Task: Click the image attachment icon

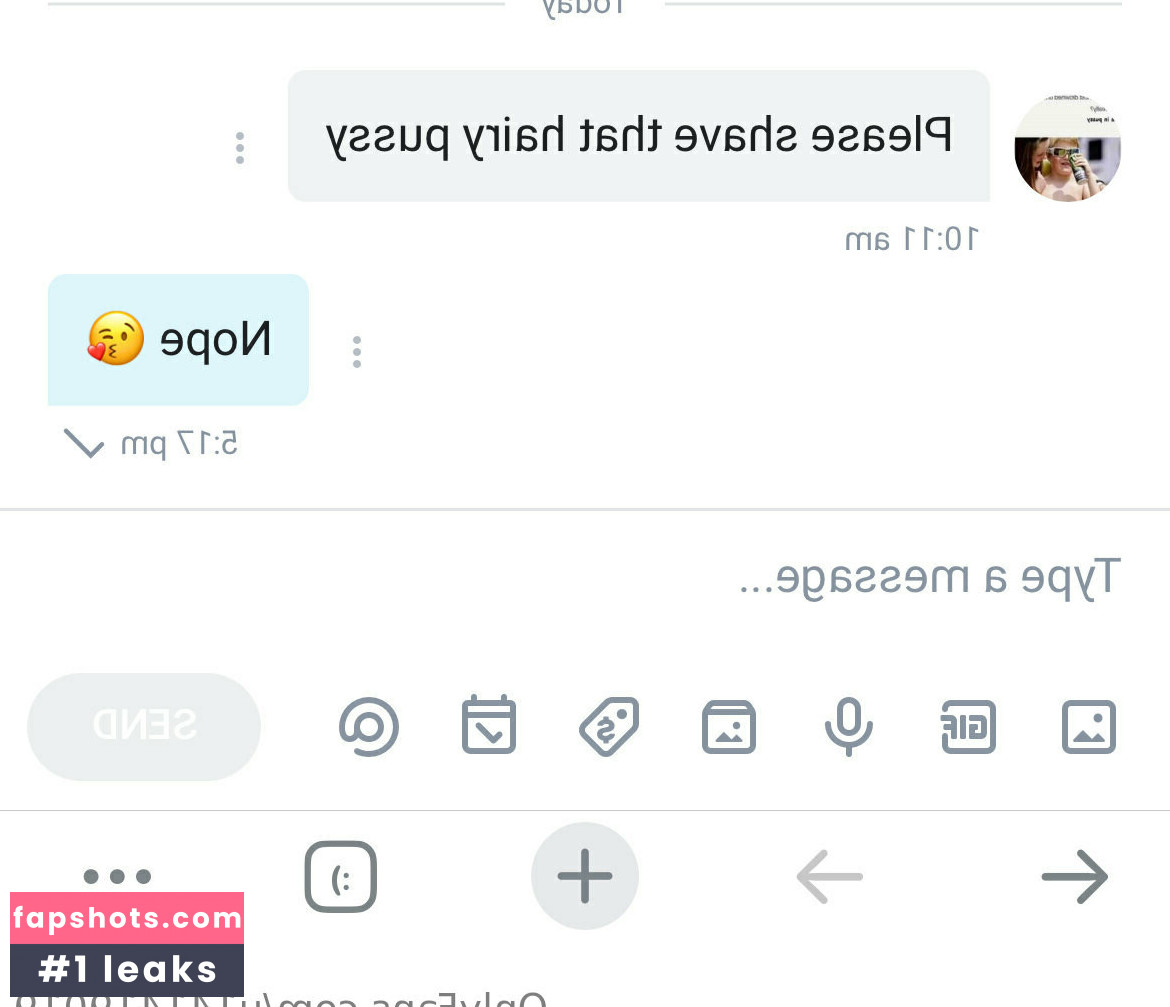Action: [x=1089, y=727]
